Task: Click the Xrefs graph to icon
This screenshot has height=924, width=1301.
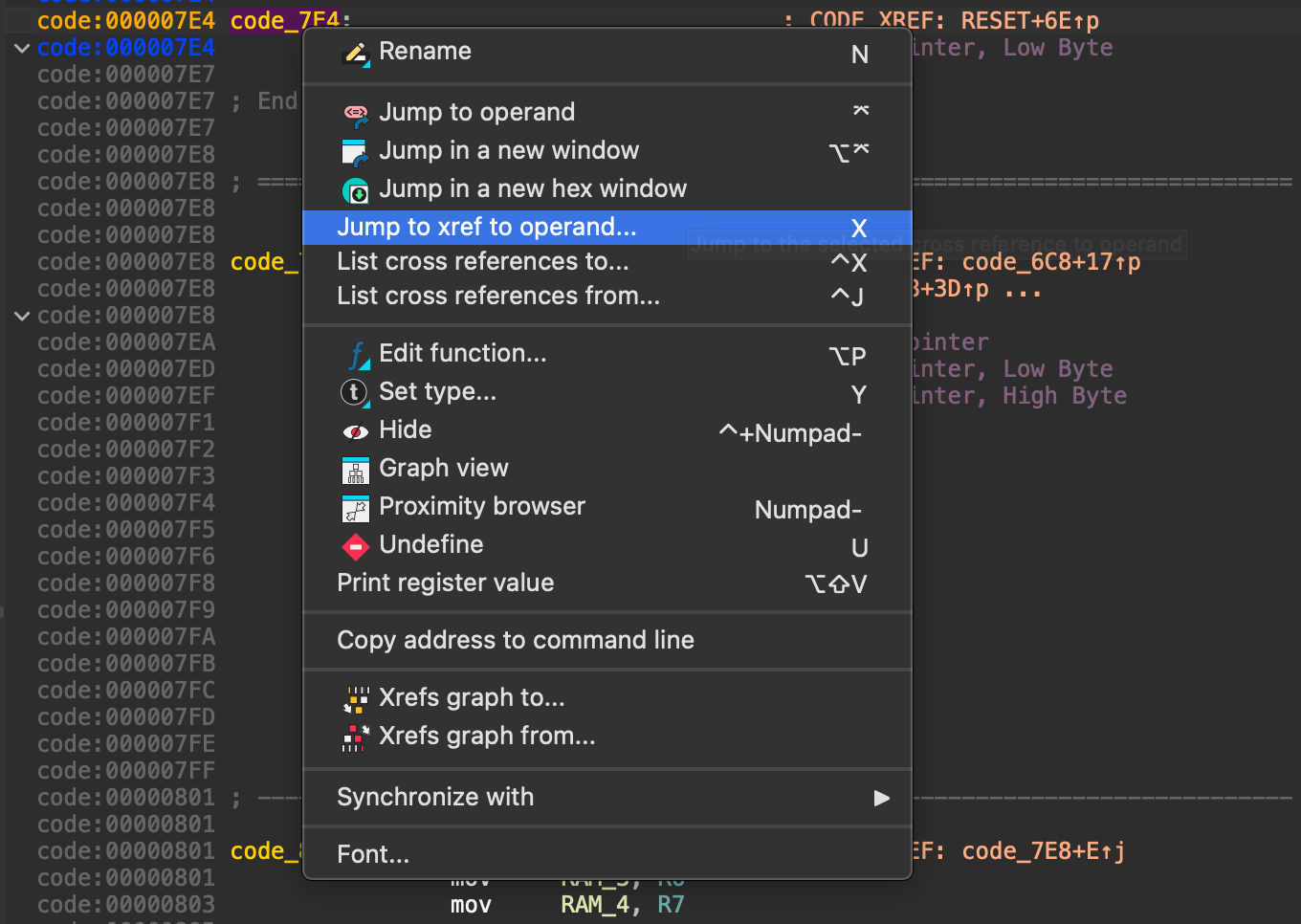Action: 355,699
